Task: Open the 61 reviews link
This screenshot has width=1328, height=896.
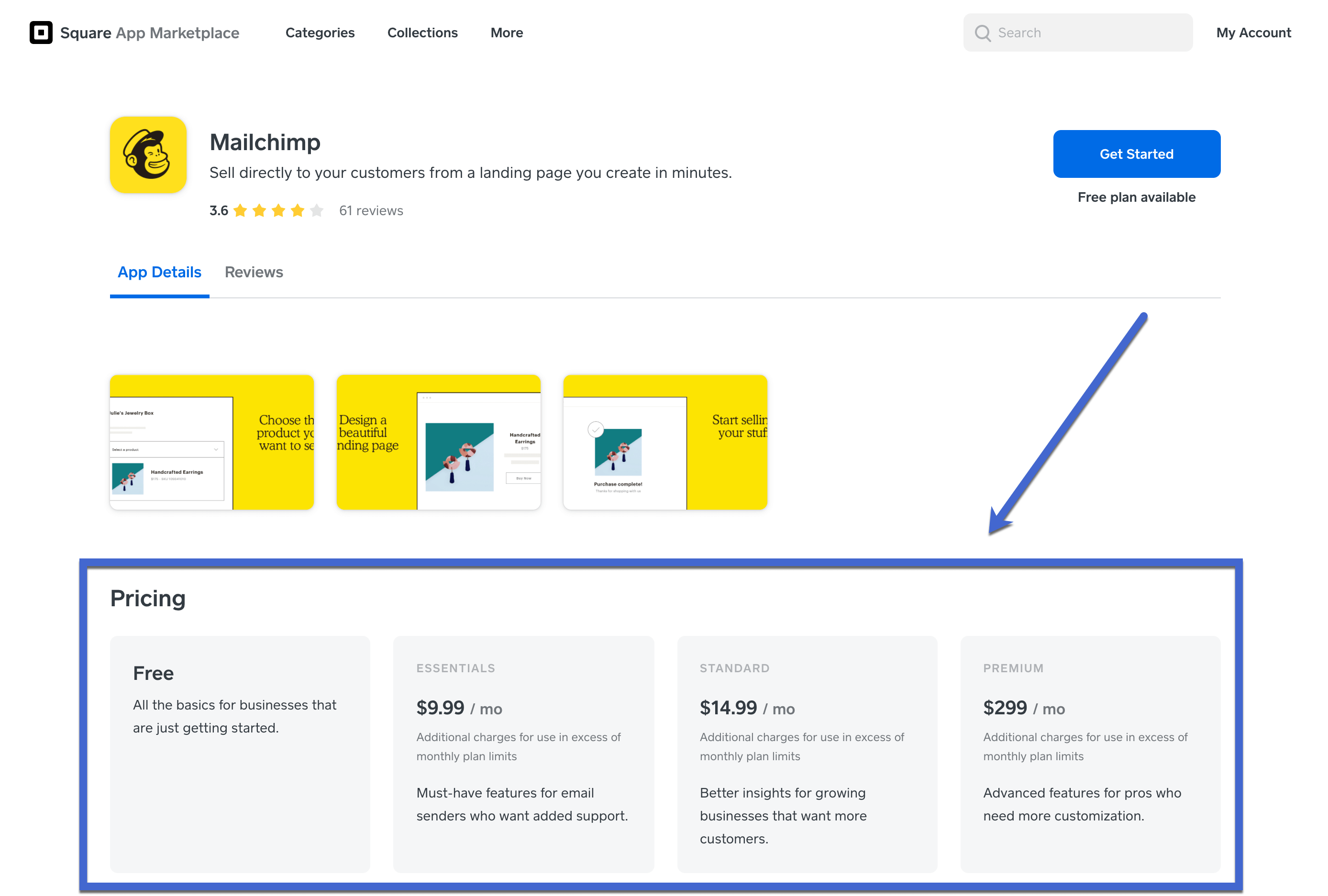Action: pyautogui.click(x=371, y=211)
